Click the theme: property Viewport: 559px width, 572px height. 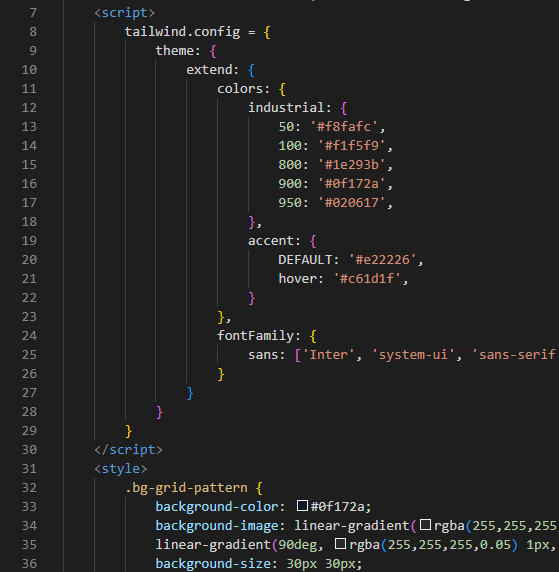click(x=178, y=51)
